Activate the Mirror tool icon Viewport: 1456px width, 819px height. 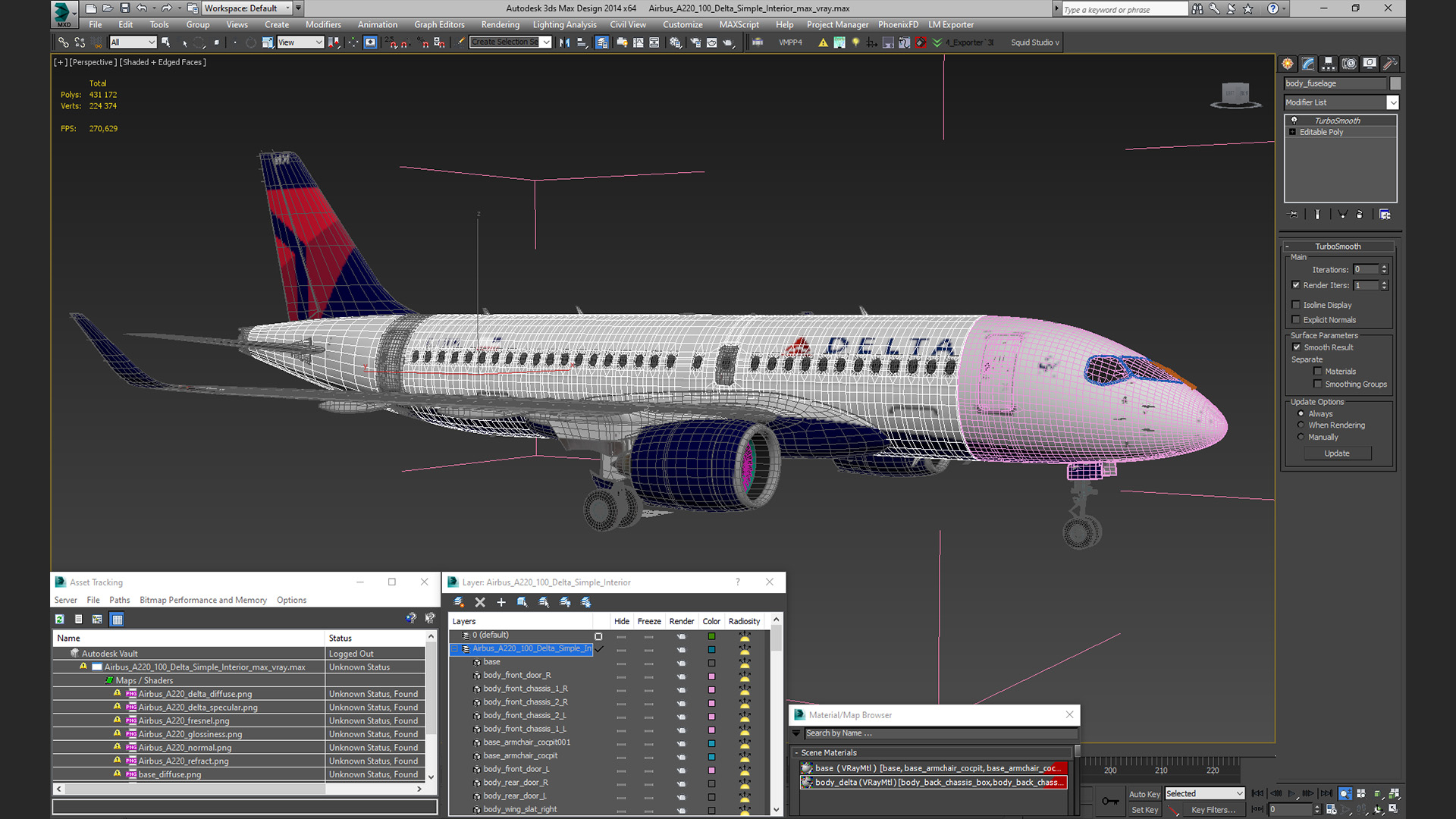[x=565, y=42]
